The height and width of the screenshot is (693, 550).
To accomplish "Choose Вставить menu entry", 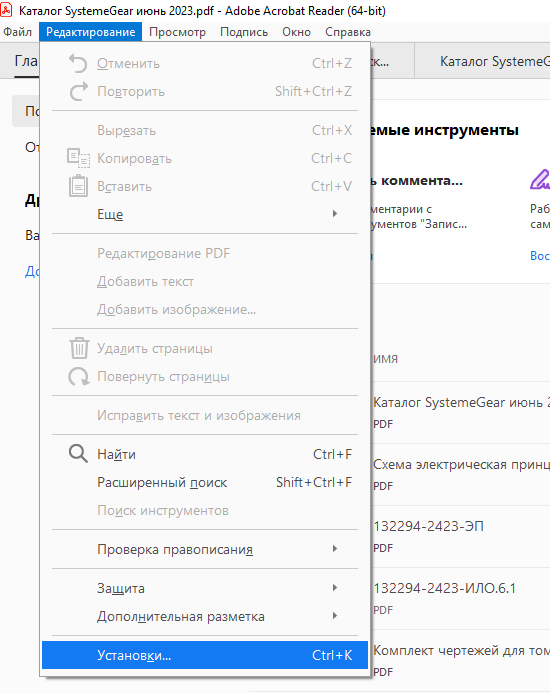I will click(205, 187).
